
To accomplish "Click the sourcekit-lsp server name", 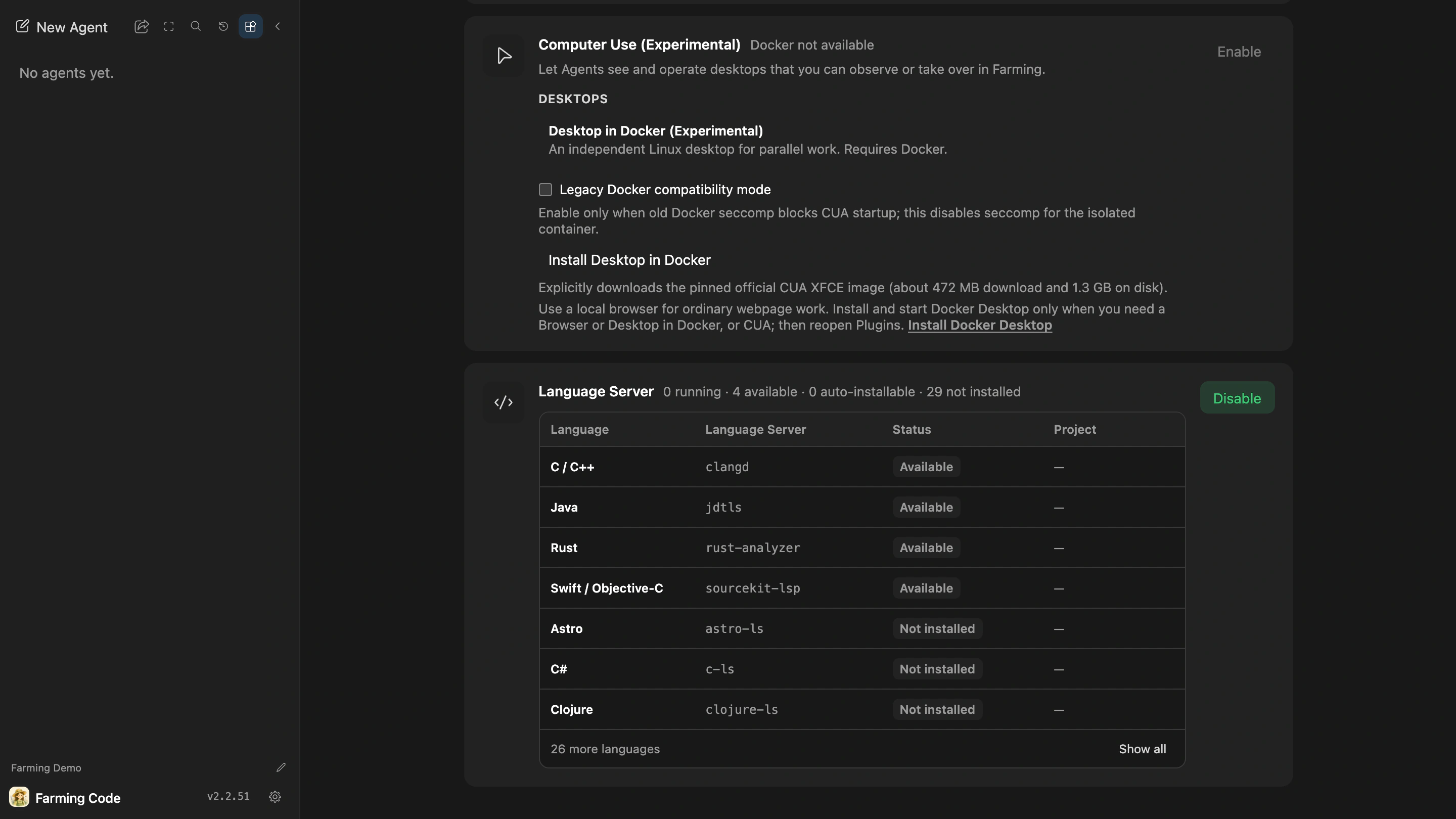I will 752,588.
